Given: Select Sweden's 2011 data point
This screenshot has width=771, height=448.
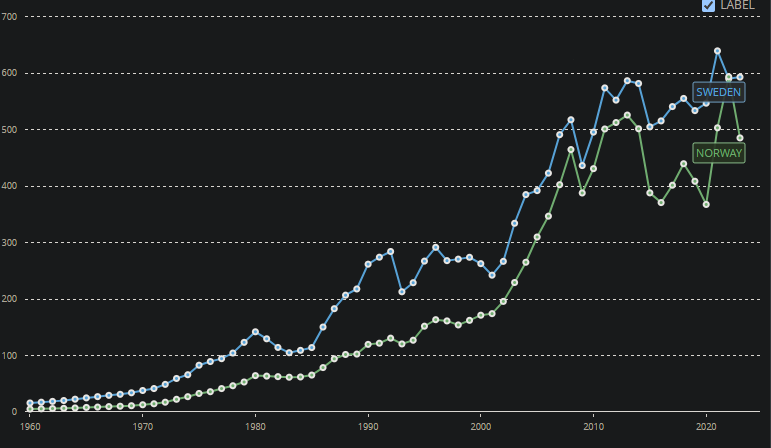Looking at the screenshot, I should point(605,89).
